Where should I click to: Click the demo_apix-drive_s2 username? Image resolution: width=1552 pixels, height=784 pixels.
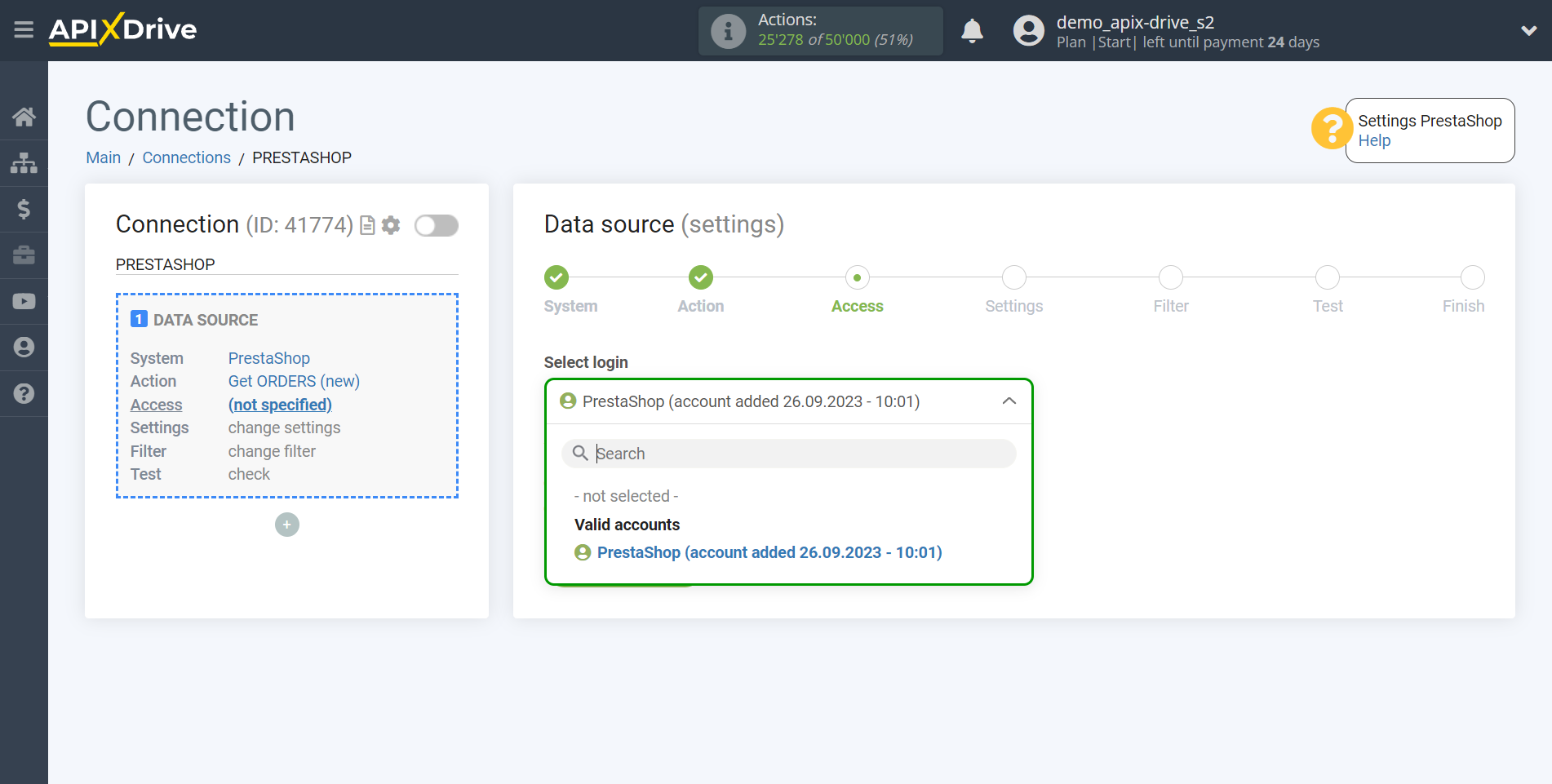1135,22
